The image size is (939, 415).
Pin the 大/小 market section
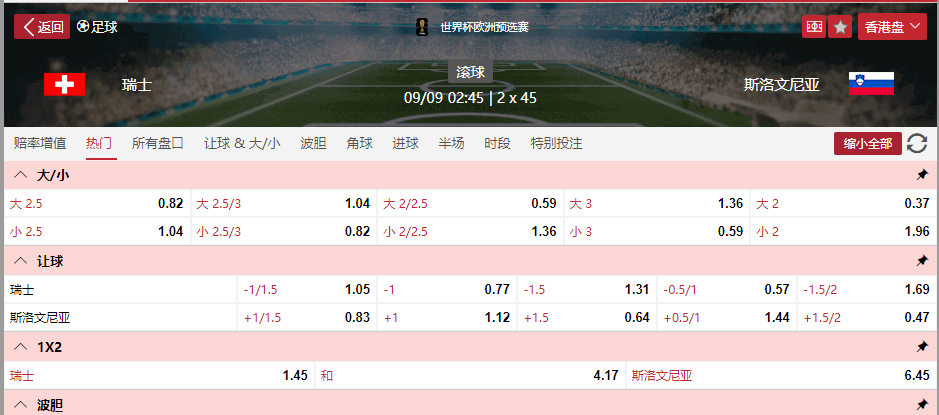click(922, 175)
